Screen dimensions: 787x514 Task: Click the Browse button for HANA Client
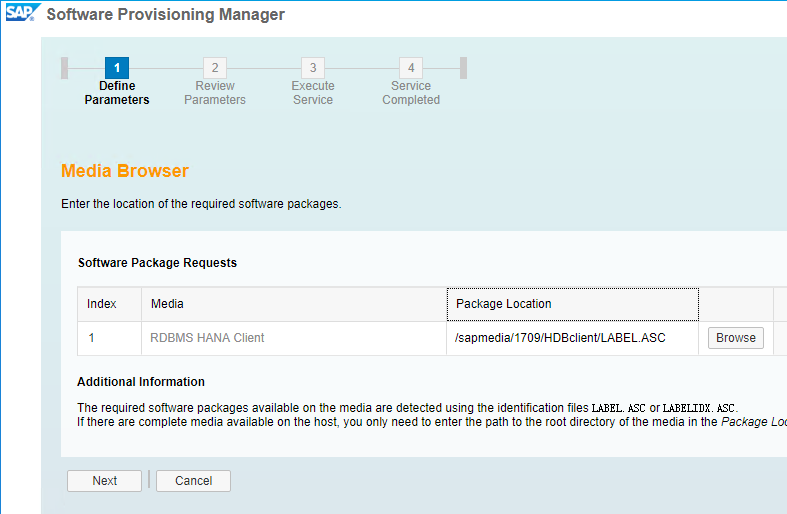pos(736,338)
